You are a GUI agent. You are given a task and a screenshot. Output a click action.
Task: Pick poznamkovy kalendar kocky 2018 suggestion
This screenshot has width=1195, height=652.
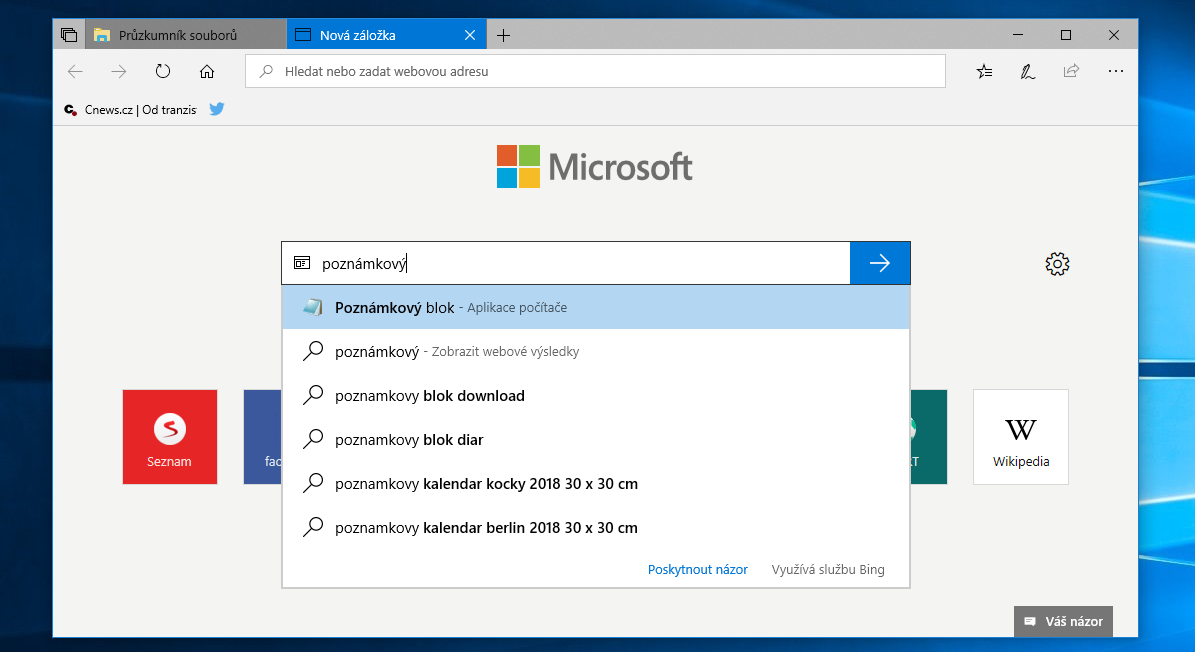click(486, 484)
